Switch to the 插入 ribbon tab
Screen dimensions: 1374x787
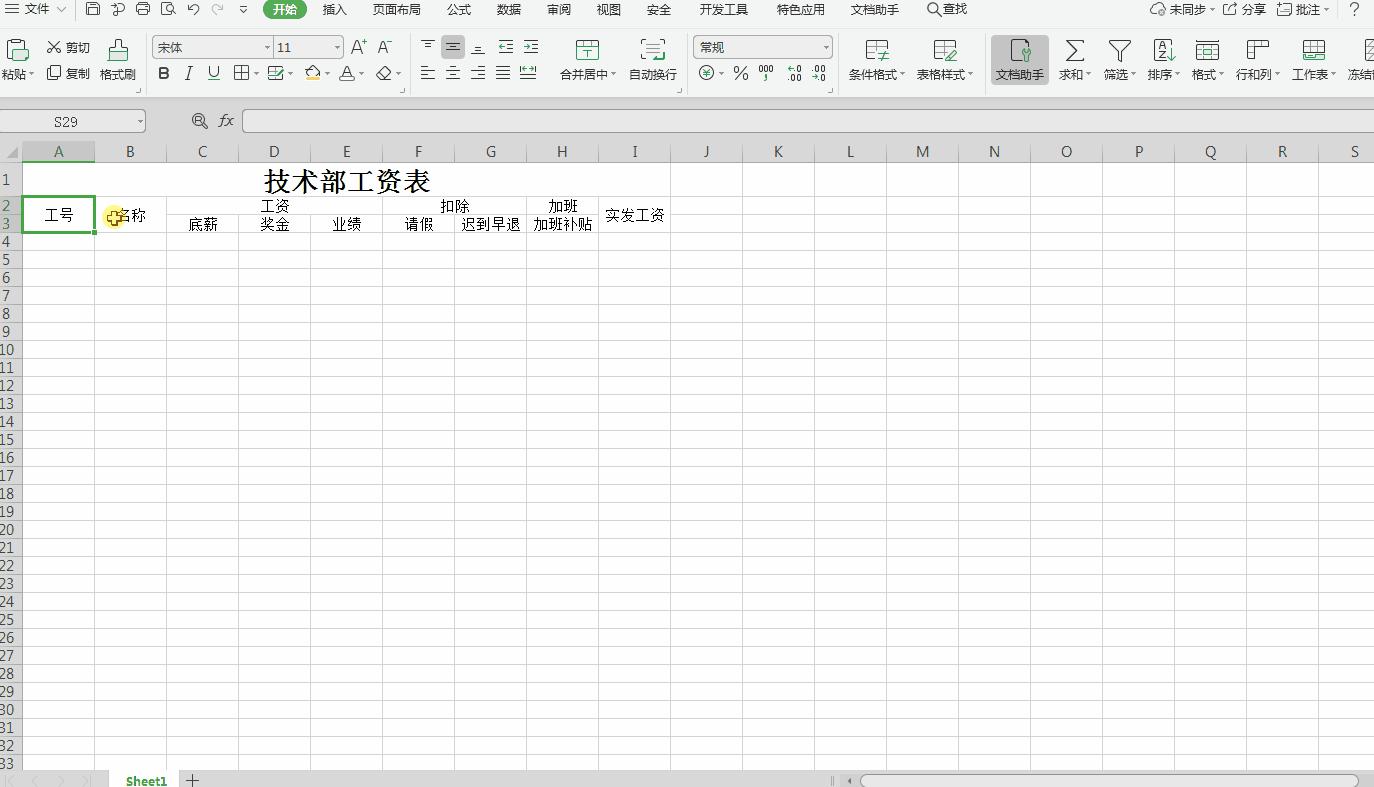click(x=334, y=9)
